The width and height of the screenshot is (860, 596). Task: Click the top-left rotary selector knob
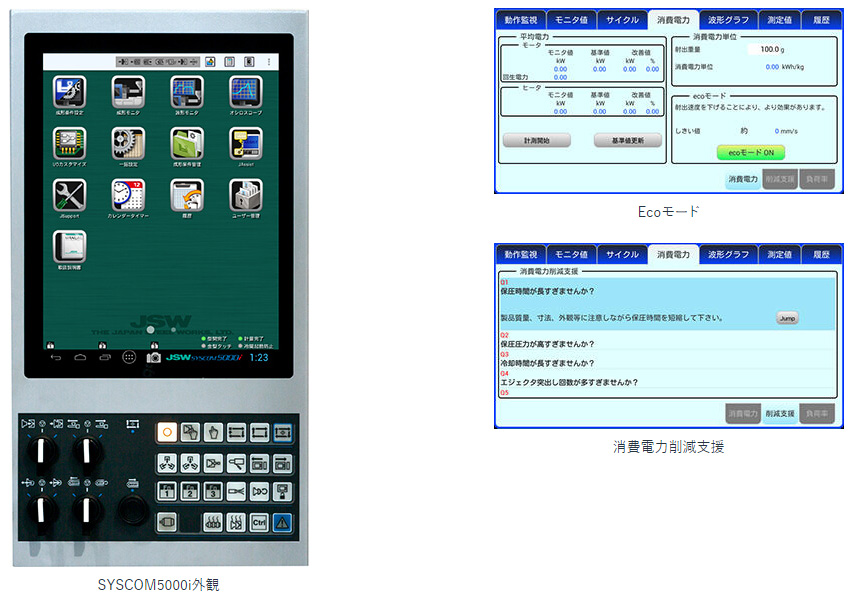pyautogui.click(x=40, y=450)
